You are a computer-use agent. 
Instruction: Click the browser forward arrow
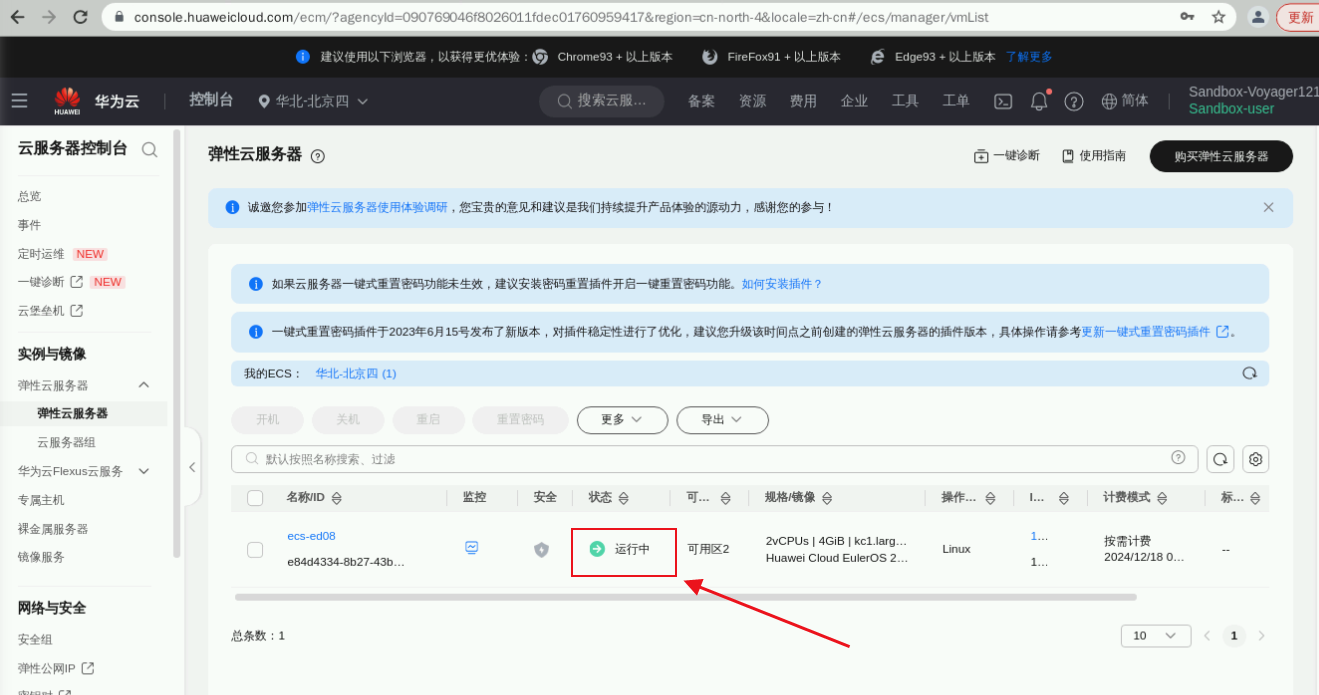tap(49, 17)
